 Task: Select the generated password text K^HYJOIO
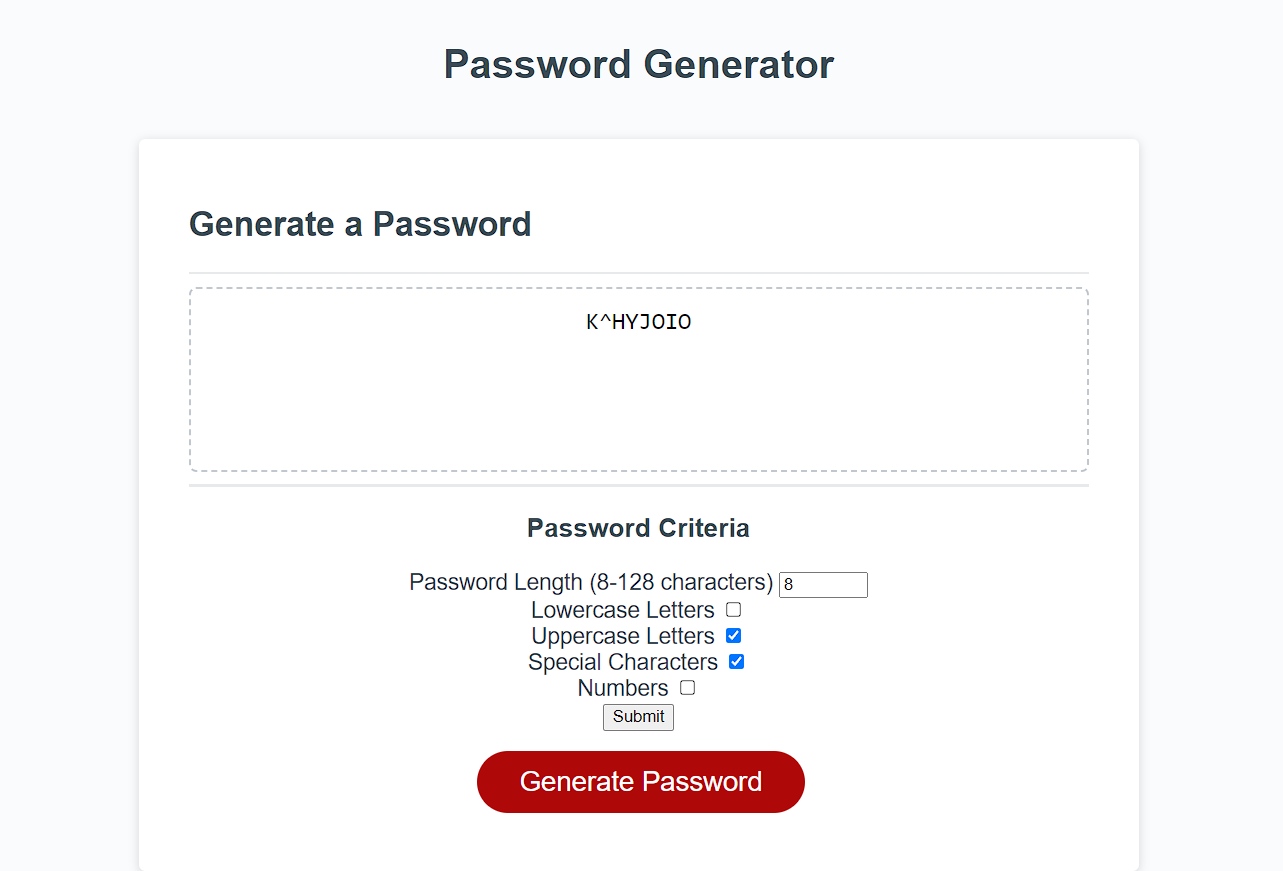[x=638, y=321]
